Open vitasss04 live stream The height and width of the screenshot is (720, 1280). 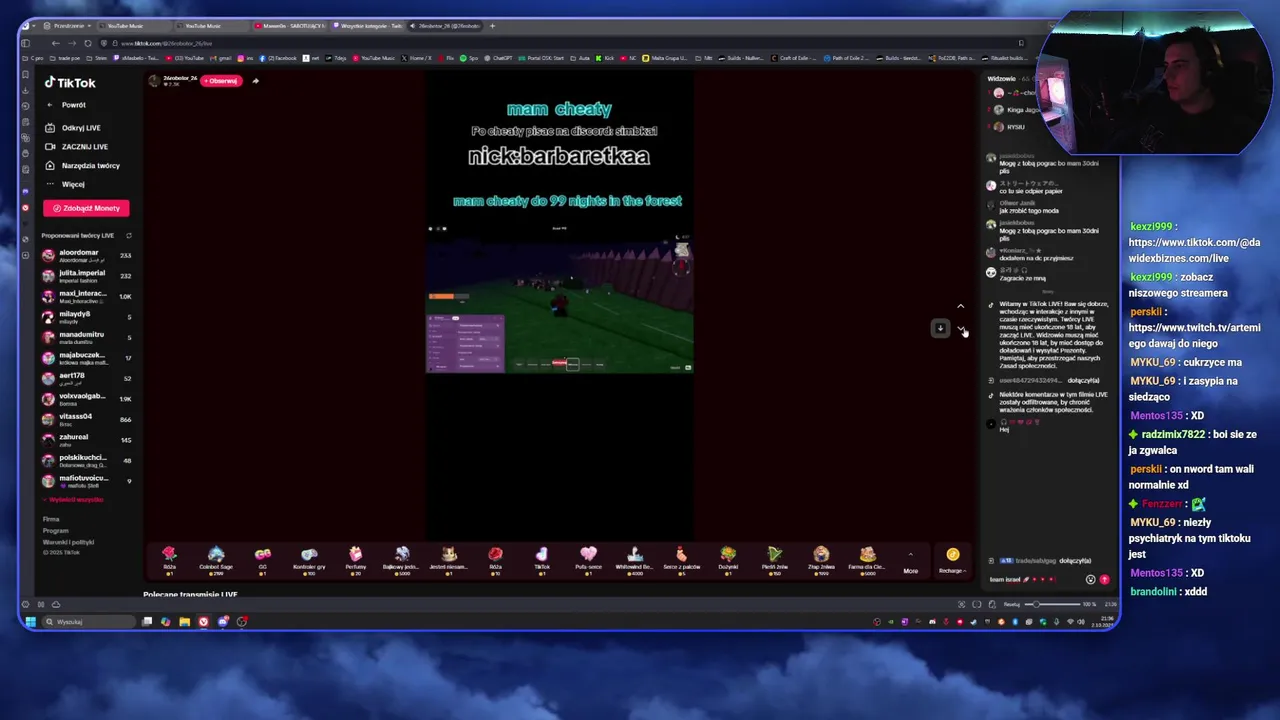tap(86, 419)
